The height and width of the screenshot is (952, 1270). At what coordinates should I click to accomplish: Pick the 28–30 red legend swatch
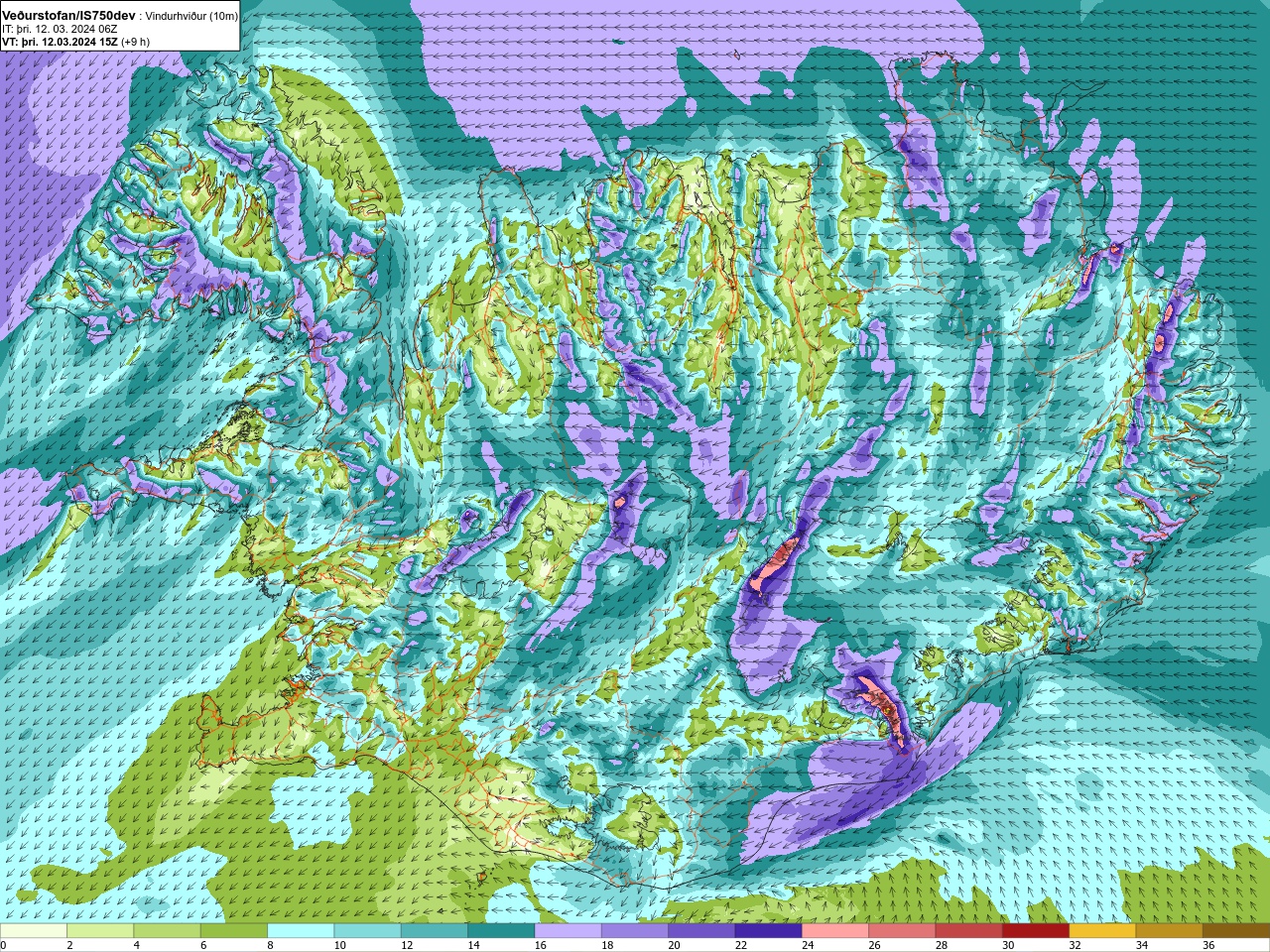pyautogui.click(x=968, y=931)
